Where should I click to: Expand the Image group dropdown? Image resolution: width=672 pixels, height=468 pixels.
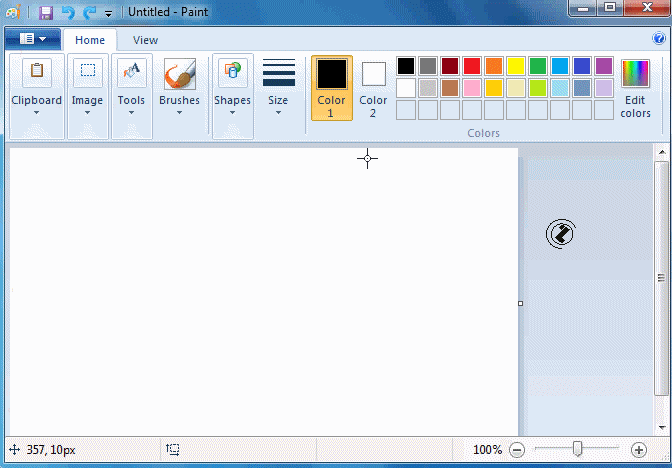[x=87, y=111]
